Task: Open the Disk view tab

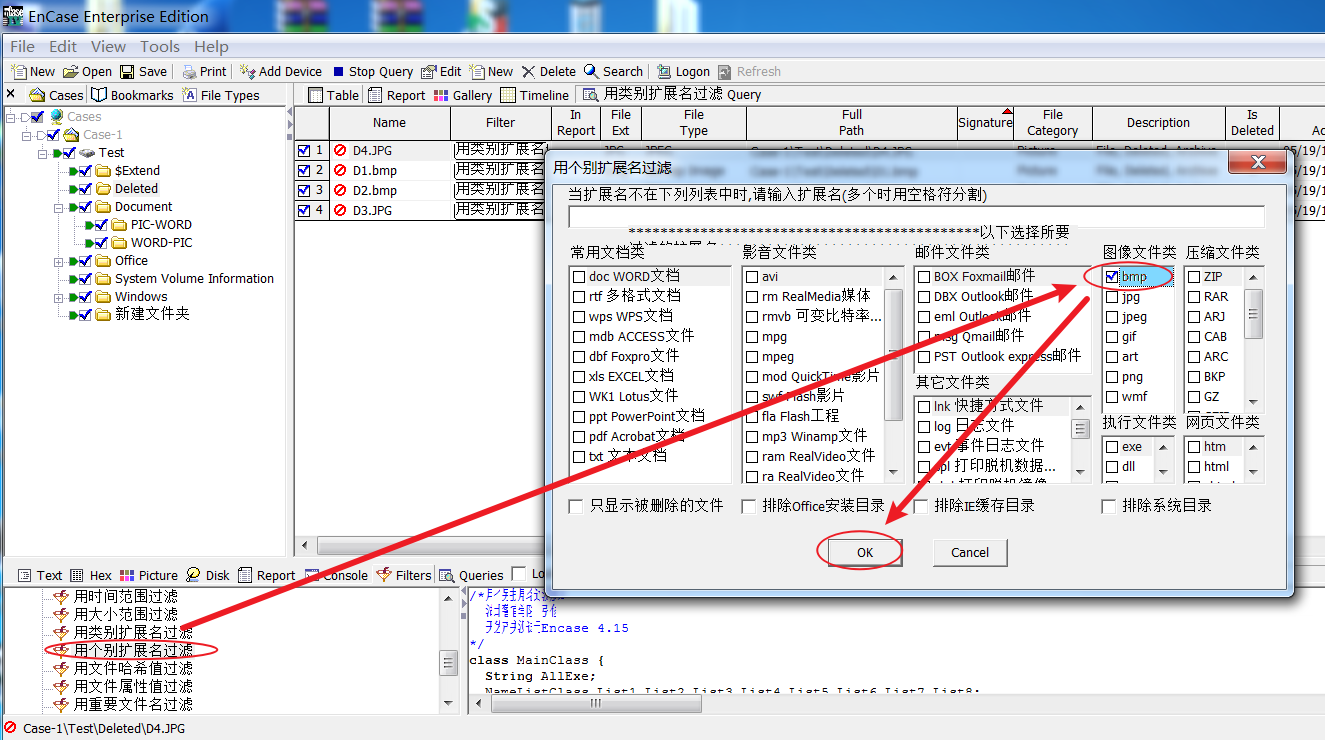Action: click(208, 575)
